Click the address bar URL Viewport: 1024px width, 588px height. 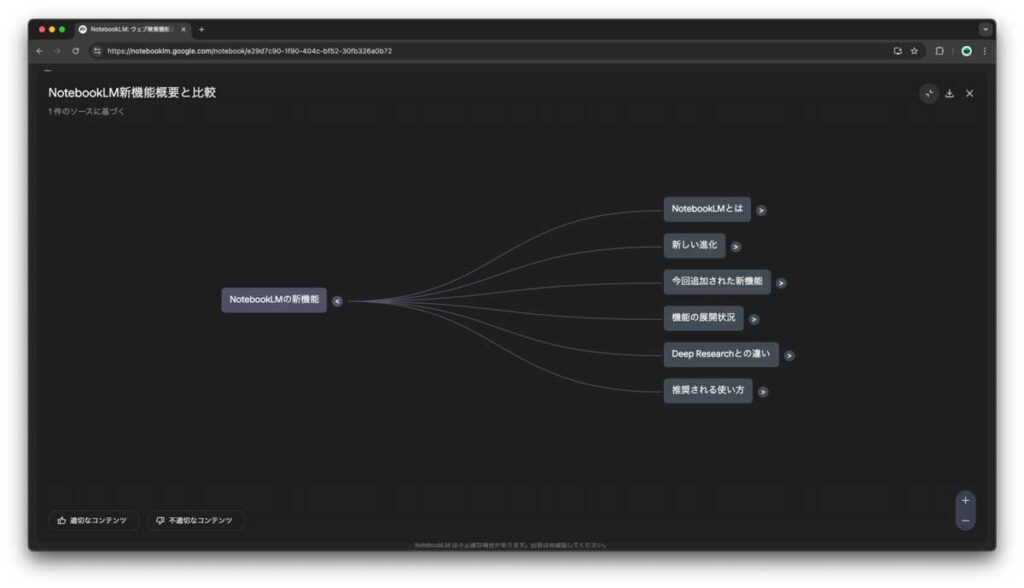249,51
